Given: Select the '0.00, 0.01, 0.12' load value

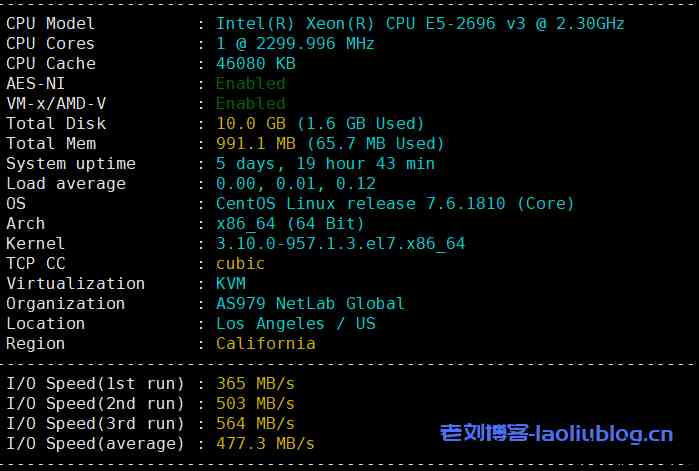Looking at the screenshot, I should [x=296, y=184].
